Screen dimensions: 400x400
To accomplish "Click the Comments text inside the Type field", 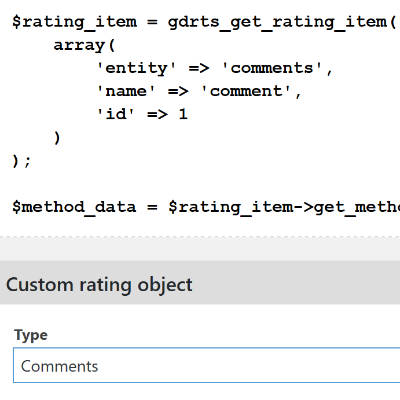I will click(x=59, y=366).
